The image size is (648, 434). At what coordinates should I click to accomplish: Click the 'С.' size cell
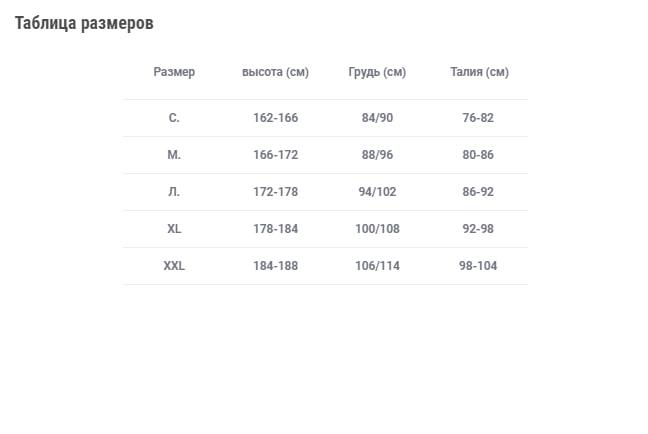(174, 118)
